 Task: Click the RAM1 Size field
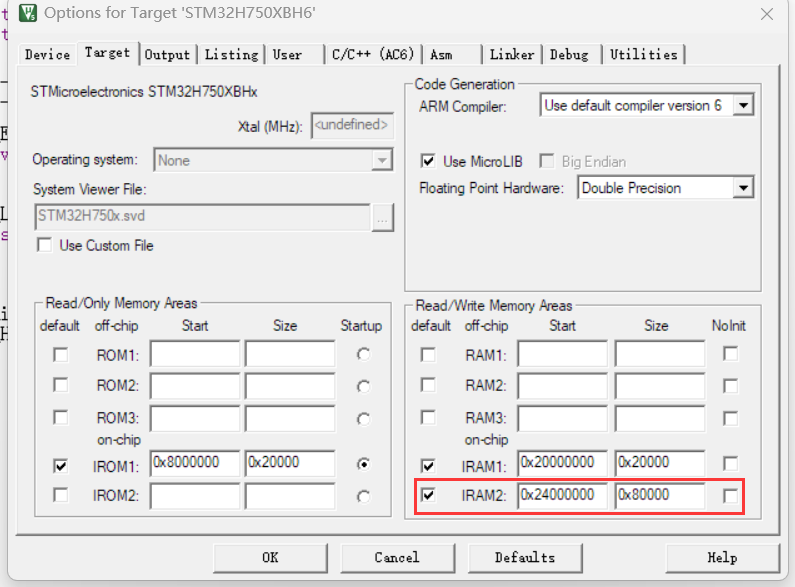coord(660,353)
